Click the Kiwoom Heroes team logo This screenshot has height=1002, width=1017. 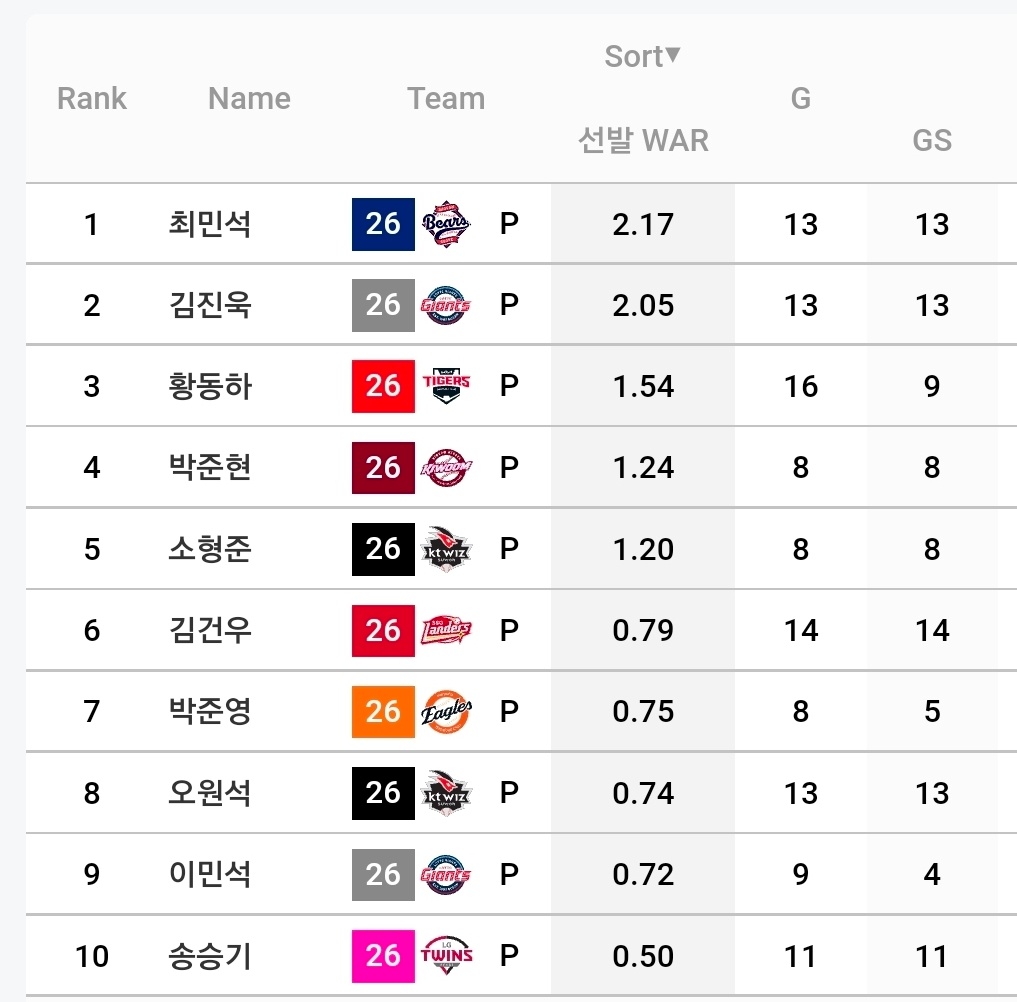(x=446, y=468)
